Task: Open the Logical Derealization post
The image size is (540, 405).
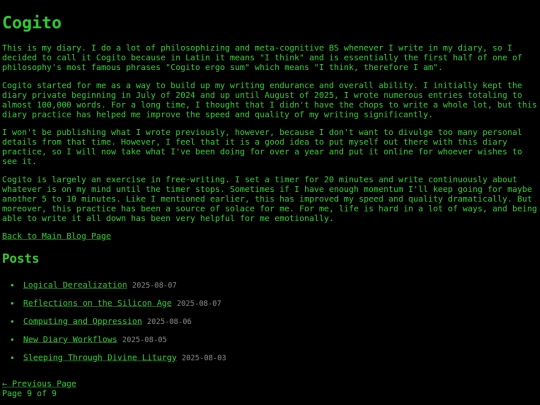Action: pyautogui.click(x=75, y=285)
